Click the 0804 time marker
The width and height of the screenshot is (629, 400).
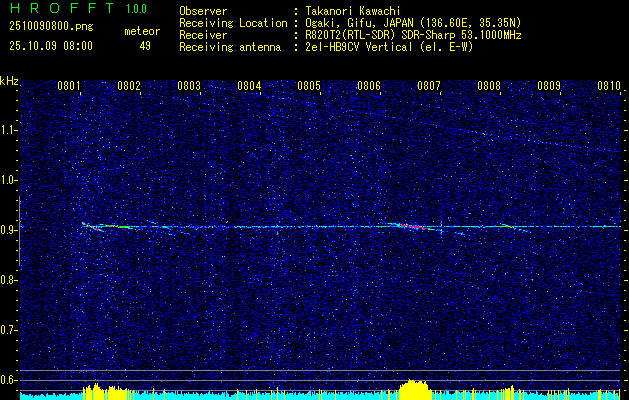(x=249, y=86)
